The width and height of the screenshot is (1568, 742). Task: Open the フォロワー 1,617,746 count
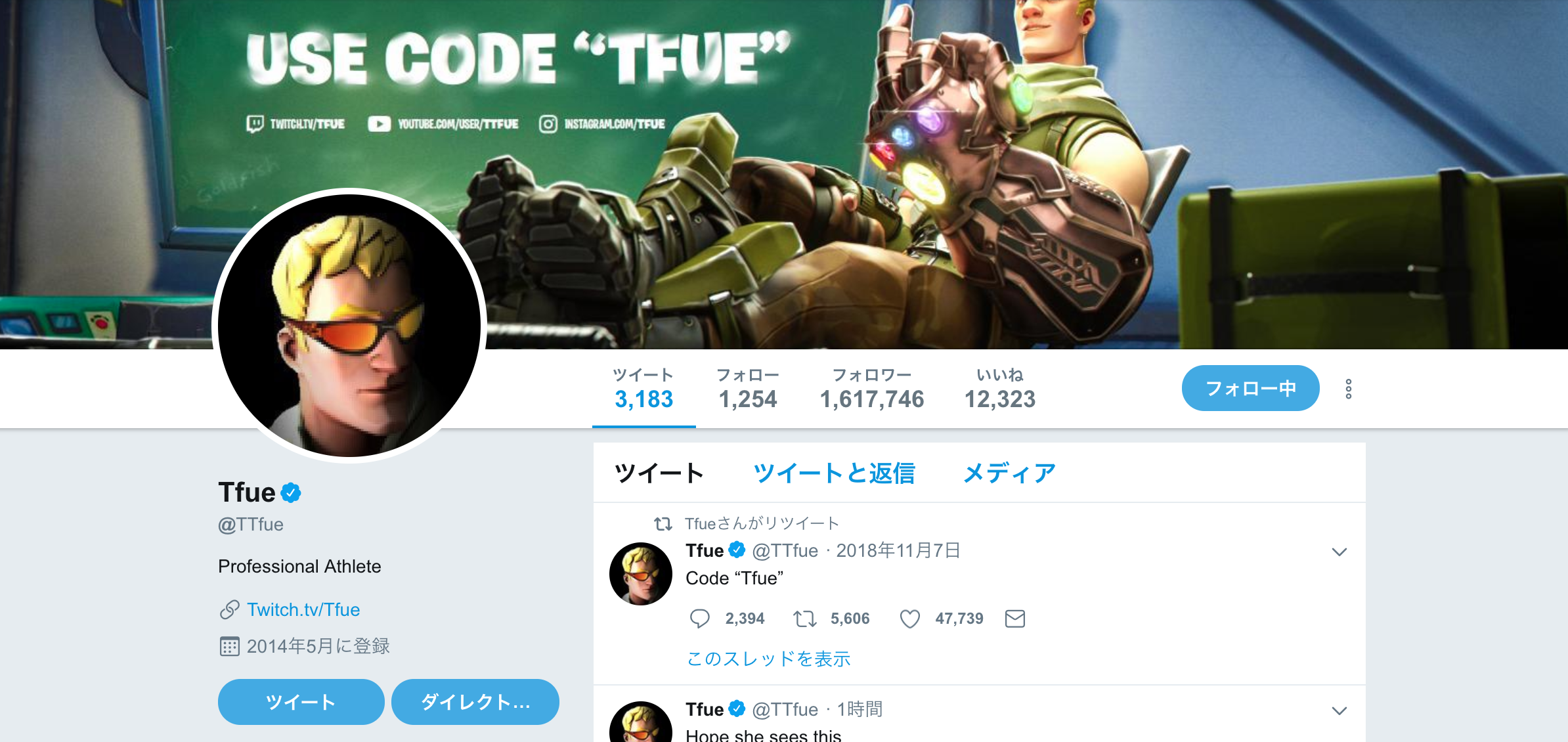click(x=872, y=389)
